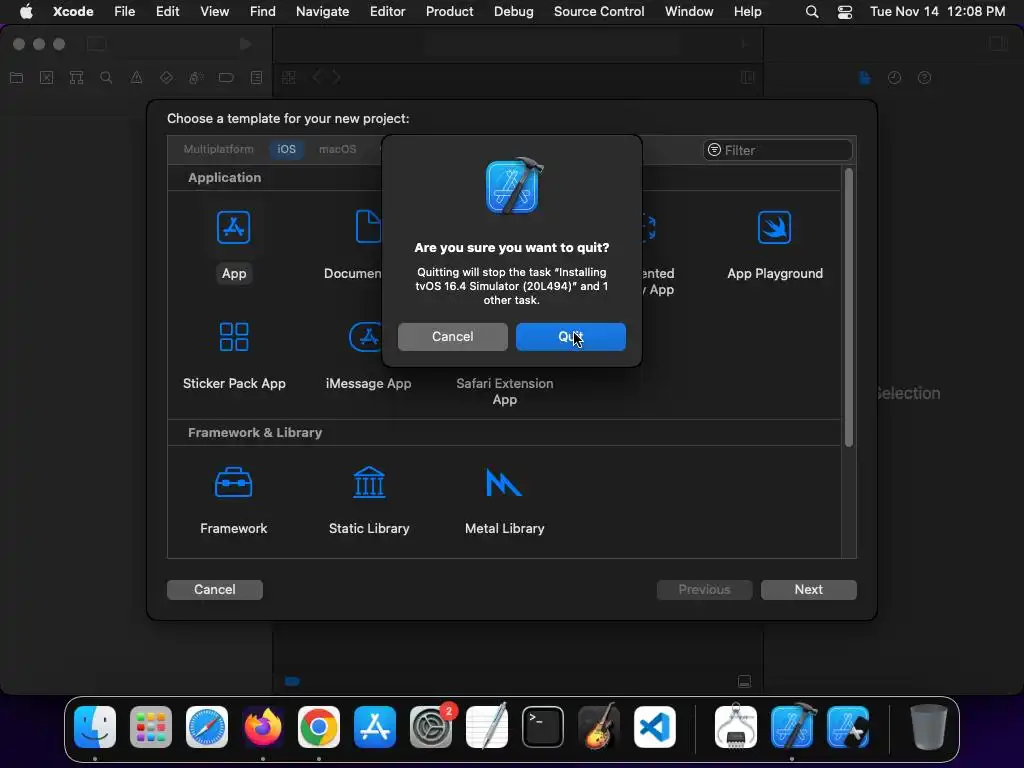Show the Find navigator magnifier icon
The image size is (1024, 768).
coord(106,78)
